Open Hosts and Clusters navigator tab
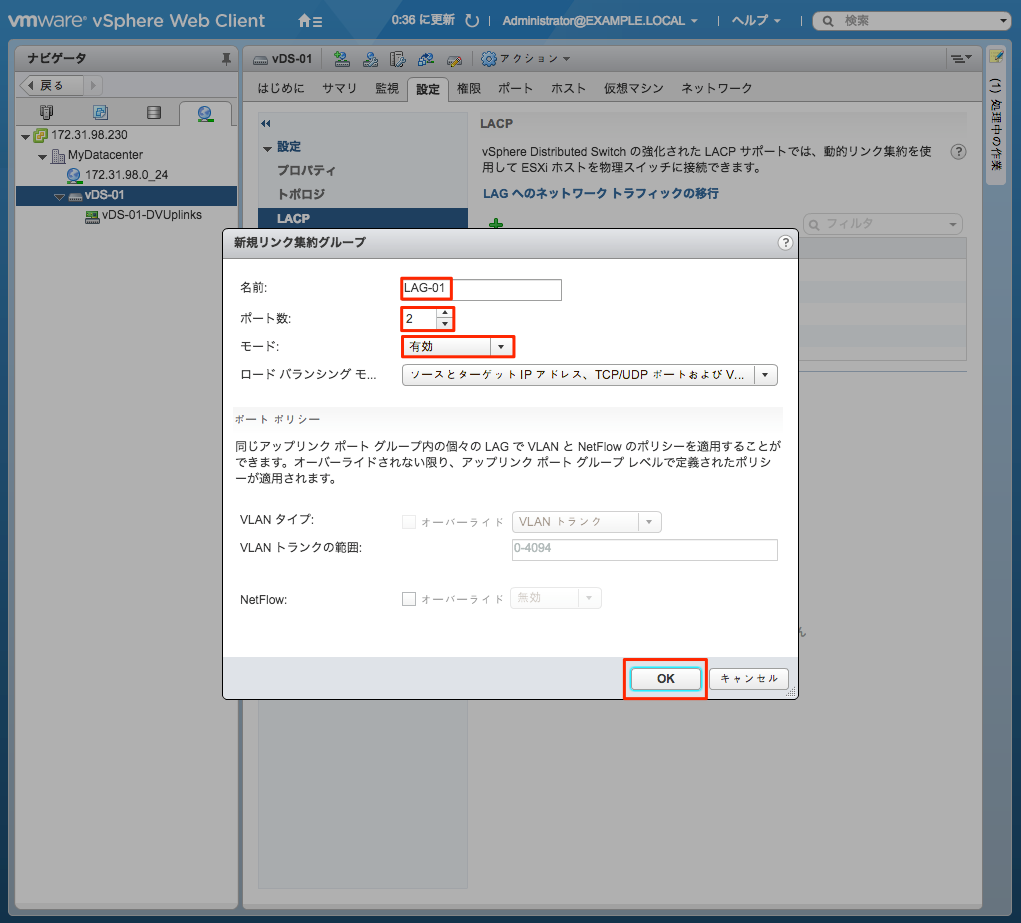The width and height of the screenshot is (1021, 923). point(46,112)
